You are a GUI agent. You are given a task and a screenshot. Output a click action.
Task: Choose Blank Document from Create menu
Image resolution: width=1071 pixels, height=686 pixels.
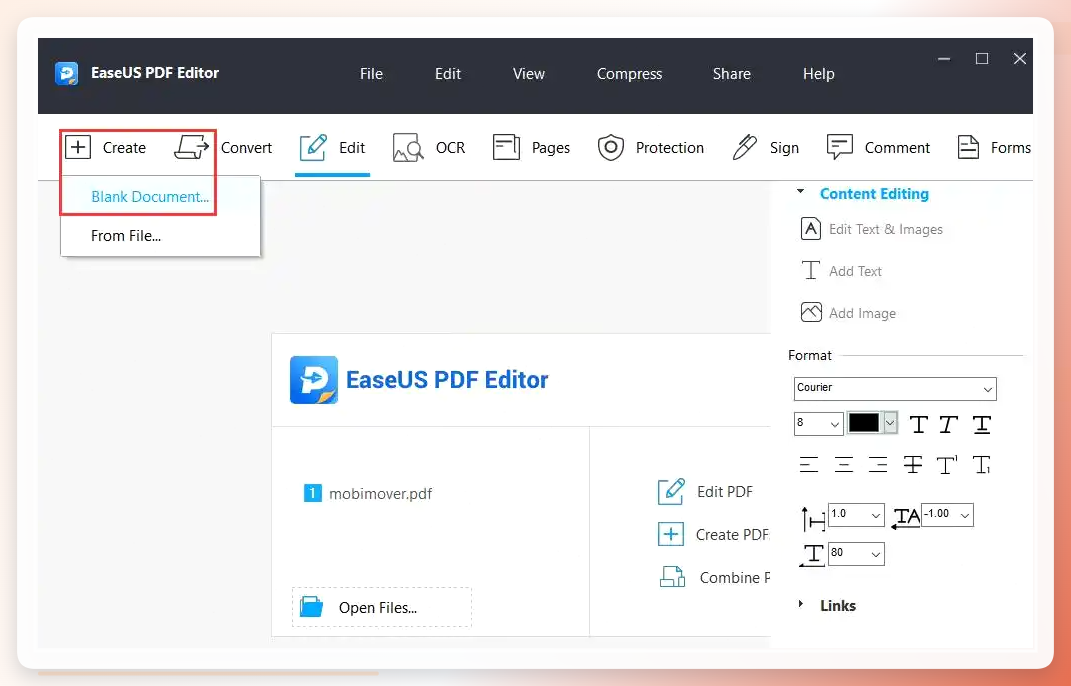click(x=161, y=197)
